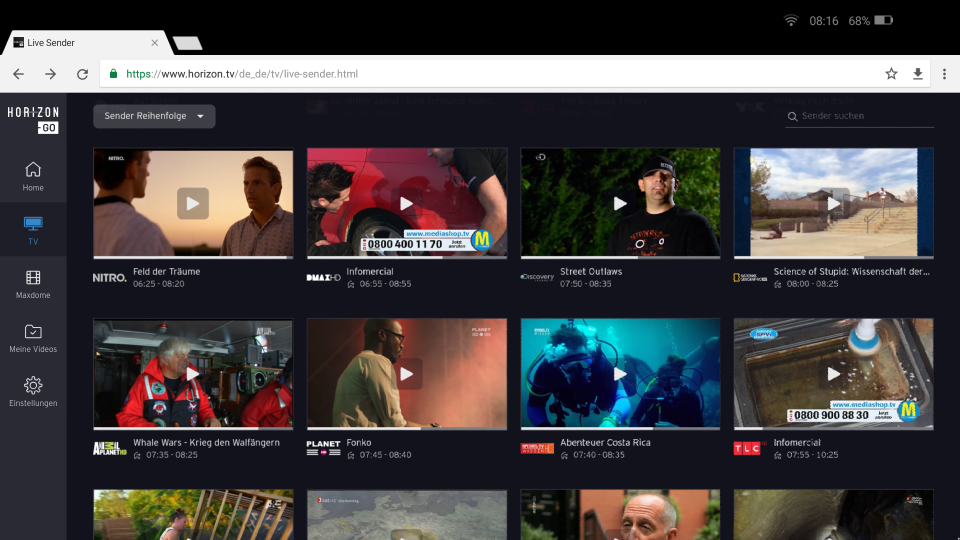Click the Sender suchen search field
Image resolution: width=960 pixels, height=540 pixels.
point(860,116)
